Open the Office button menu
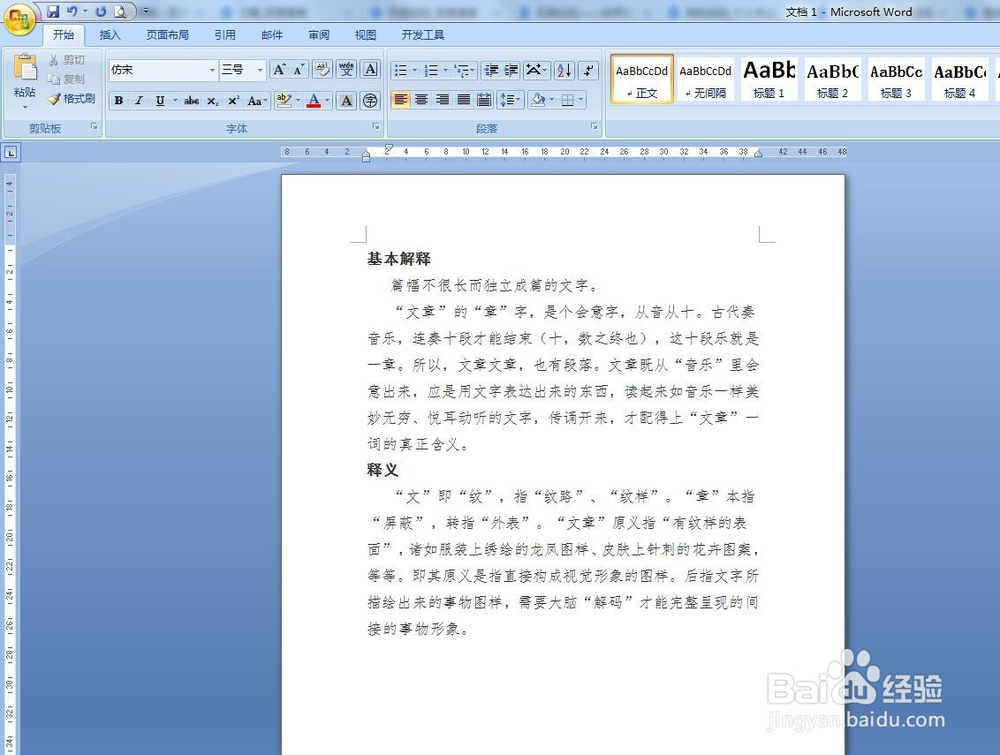The width and height of the screenshot is (1000, 755). (x=18, y=18)
